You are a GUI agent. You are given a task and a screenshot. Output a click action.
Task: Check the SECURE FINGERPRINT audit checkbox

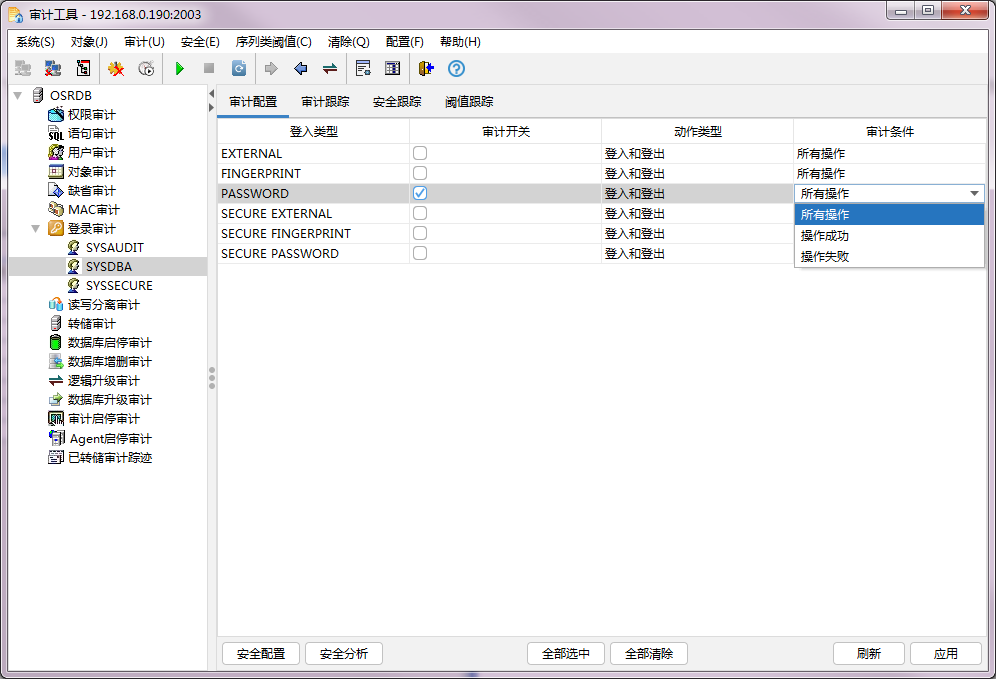tap(420, 233)
